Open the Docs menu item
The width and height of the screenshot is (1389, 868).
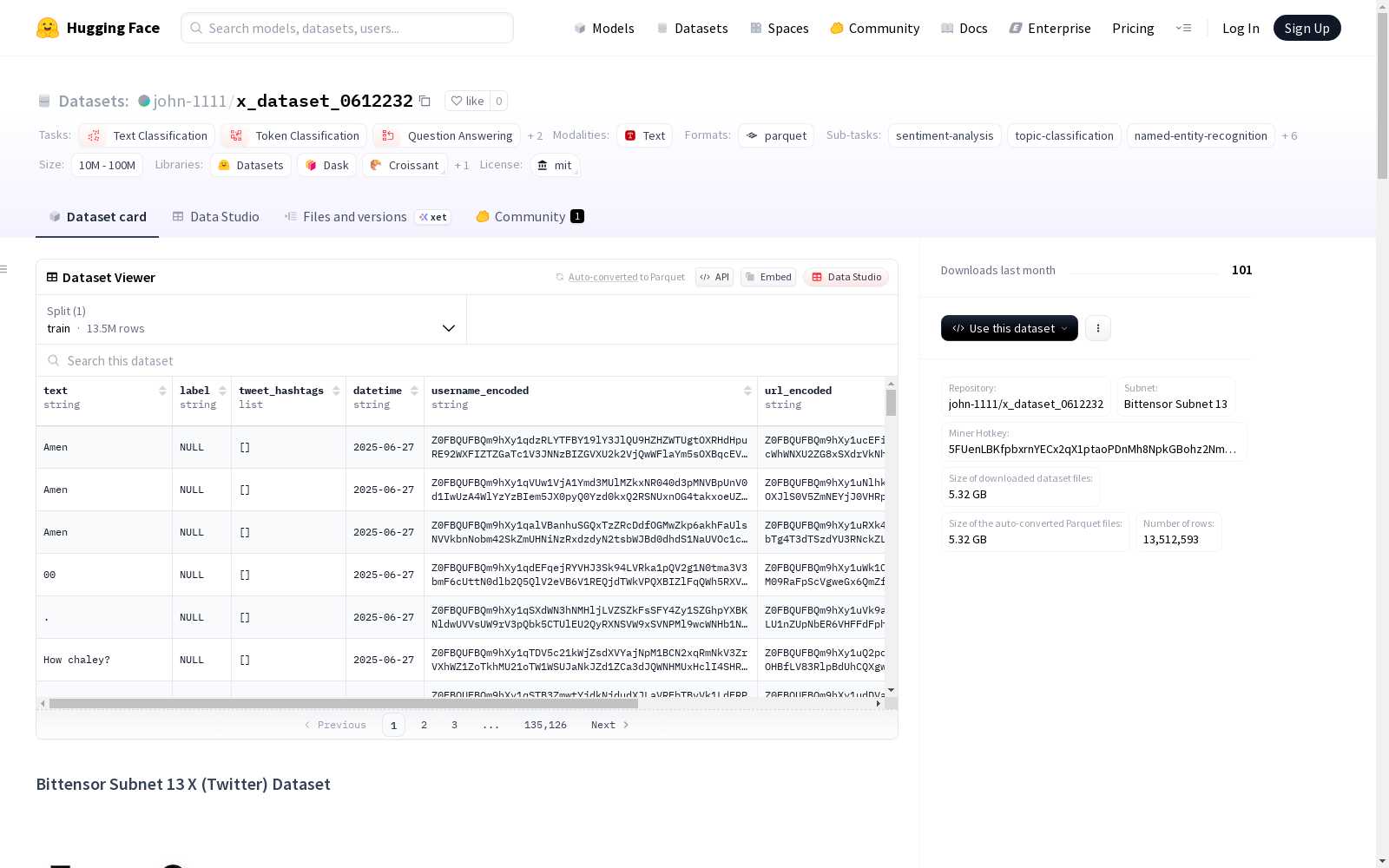pyautogui.click(x=964, y=28)
